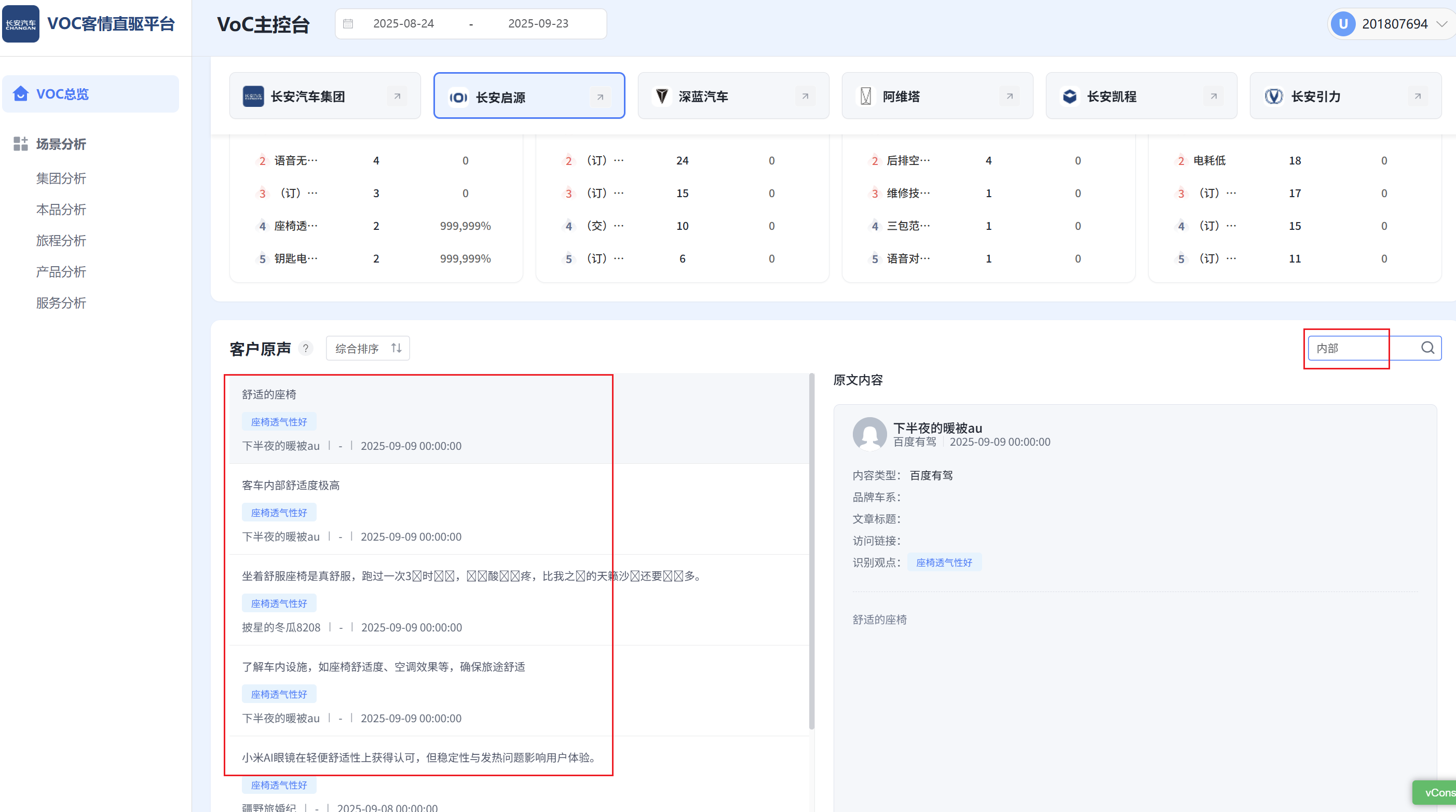1456x812 pixels.
Task: Click the search magnifier icon
Action: pyautogui.click(x=1427, y=348)
